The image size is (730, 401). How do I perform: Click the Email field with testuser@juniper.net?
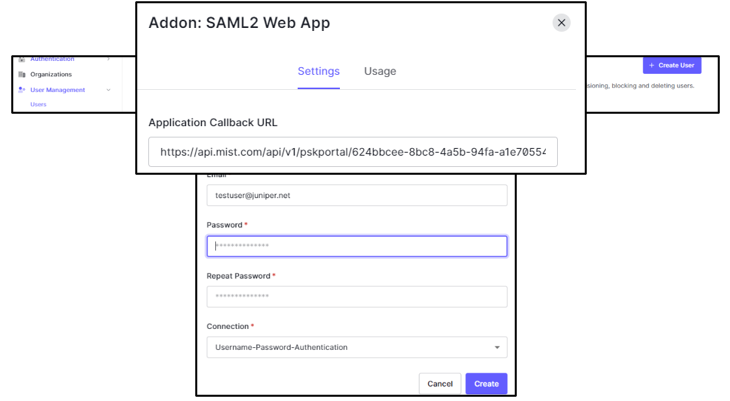coord(357,195)
